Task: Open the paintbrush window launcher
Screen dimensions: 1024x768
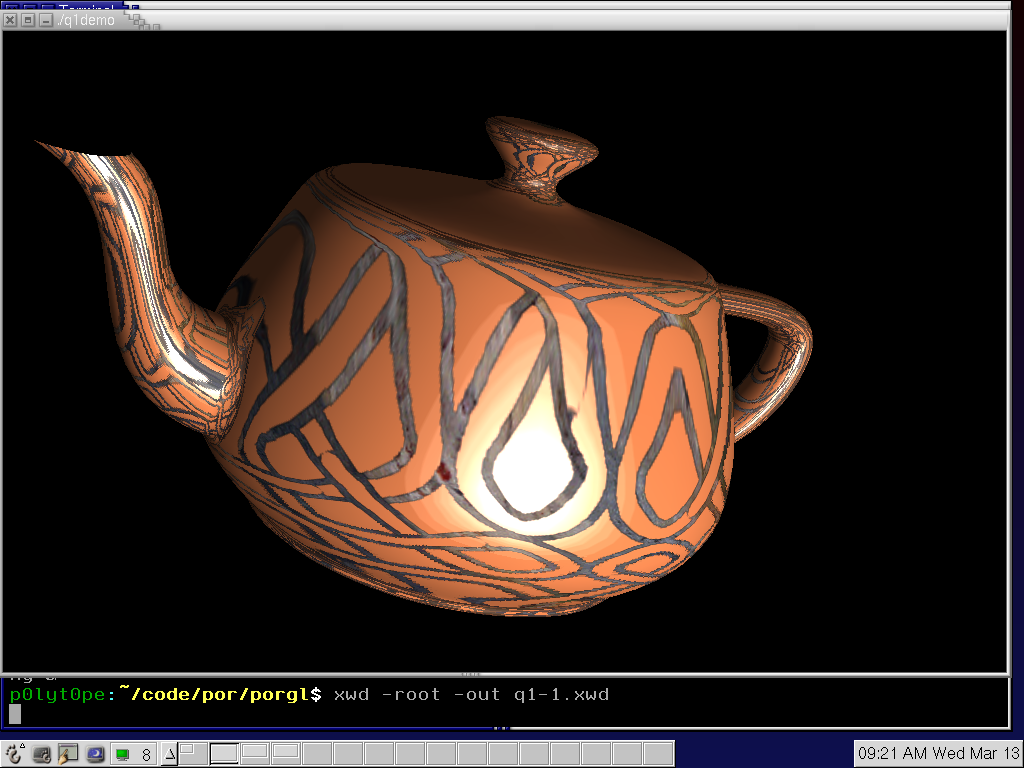Action: pyautogui.click(x=68, y=754)
